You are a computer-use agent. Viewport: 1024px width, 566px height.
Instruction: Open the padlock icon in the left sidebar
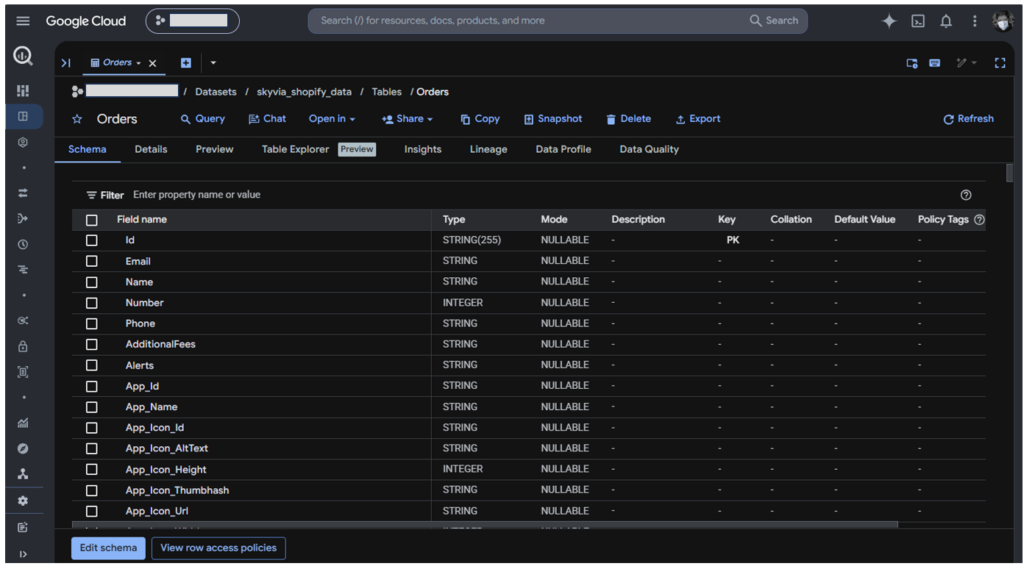pos(23,346)
